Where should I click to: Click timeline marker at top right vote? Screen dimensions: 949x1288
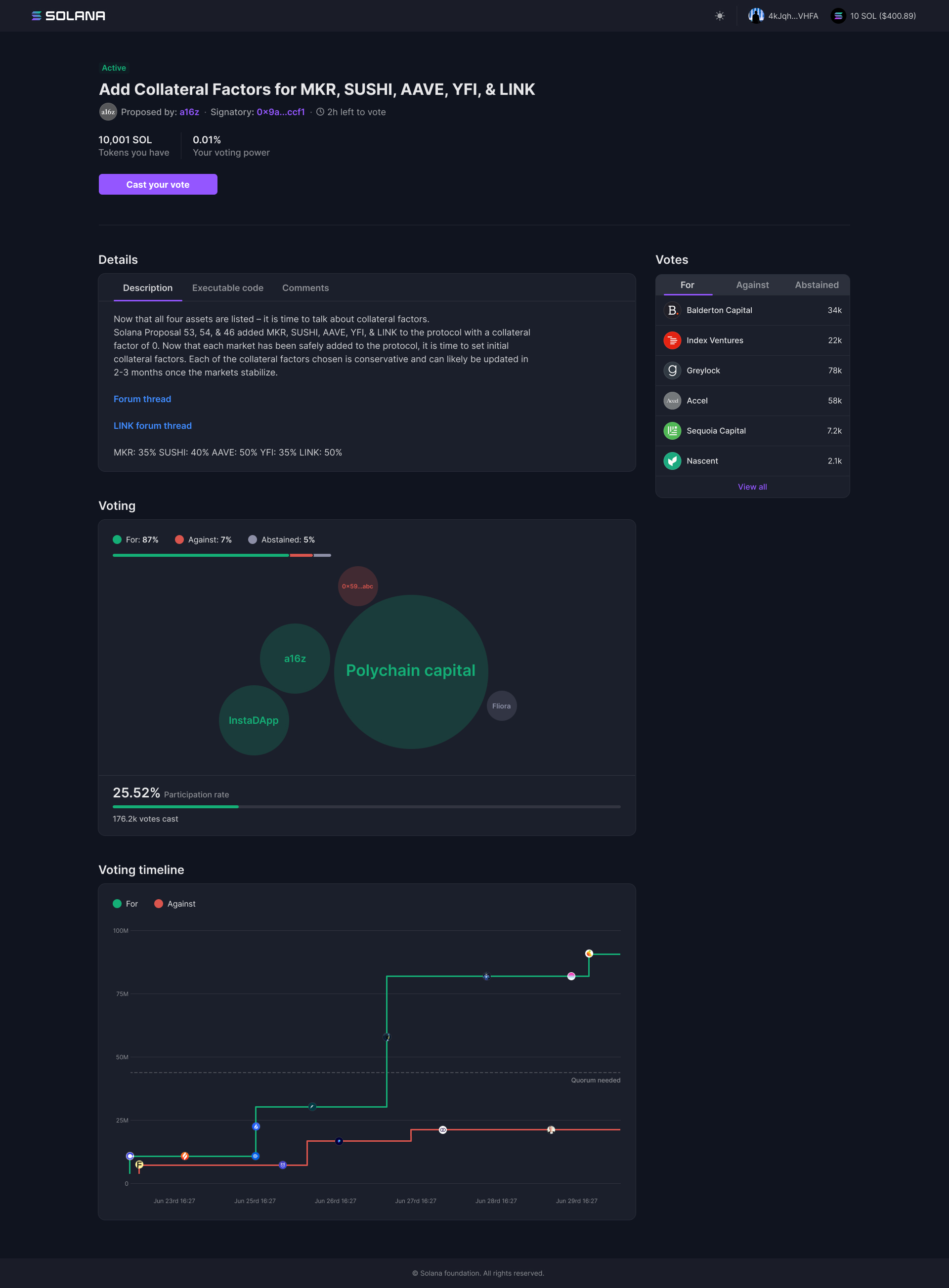pyautogui.click(x=589, y=953)
